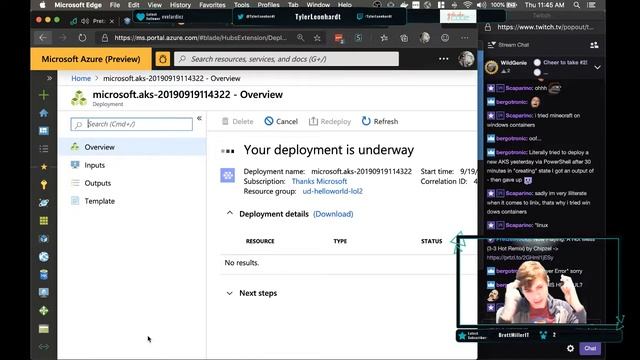Open the View menu
640x360 pixels.
coord(154,5)
